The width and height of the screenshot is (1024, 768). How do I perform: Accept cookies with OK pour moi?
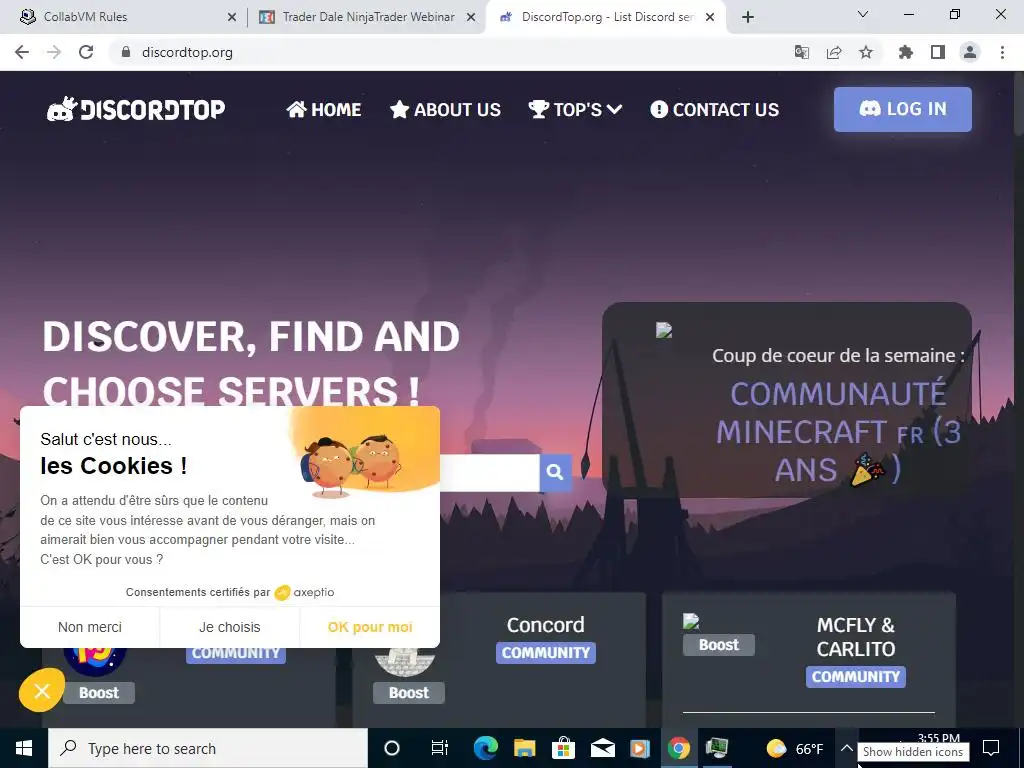(x=370, y=627)
